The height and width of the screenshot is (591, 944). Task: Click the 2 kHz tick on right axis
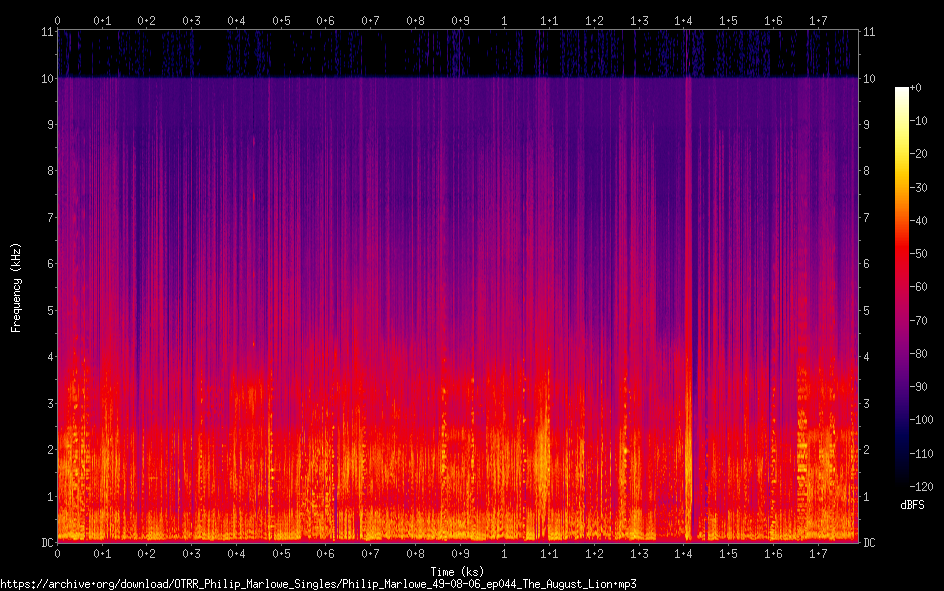(866, 450)
